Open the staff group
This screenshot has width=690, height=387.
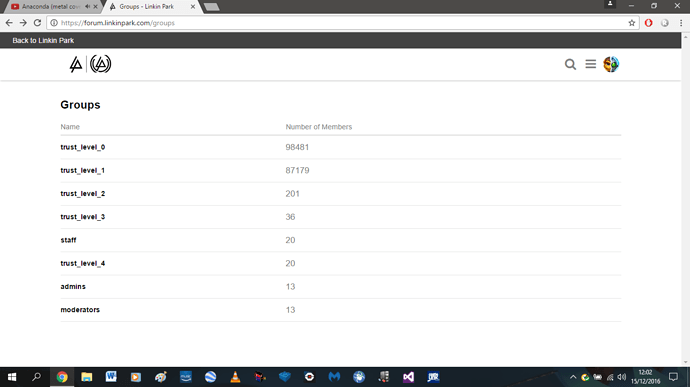tap(68, 240)
